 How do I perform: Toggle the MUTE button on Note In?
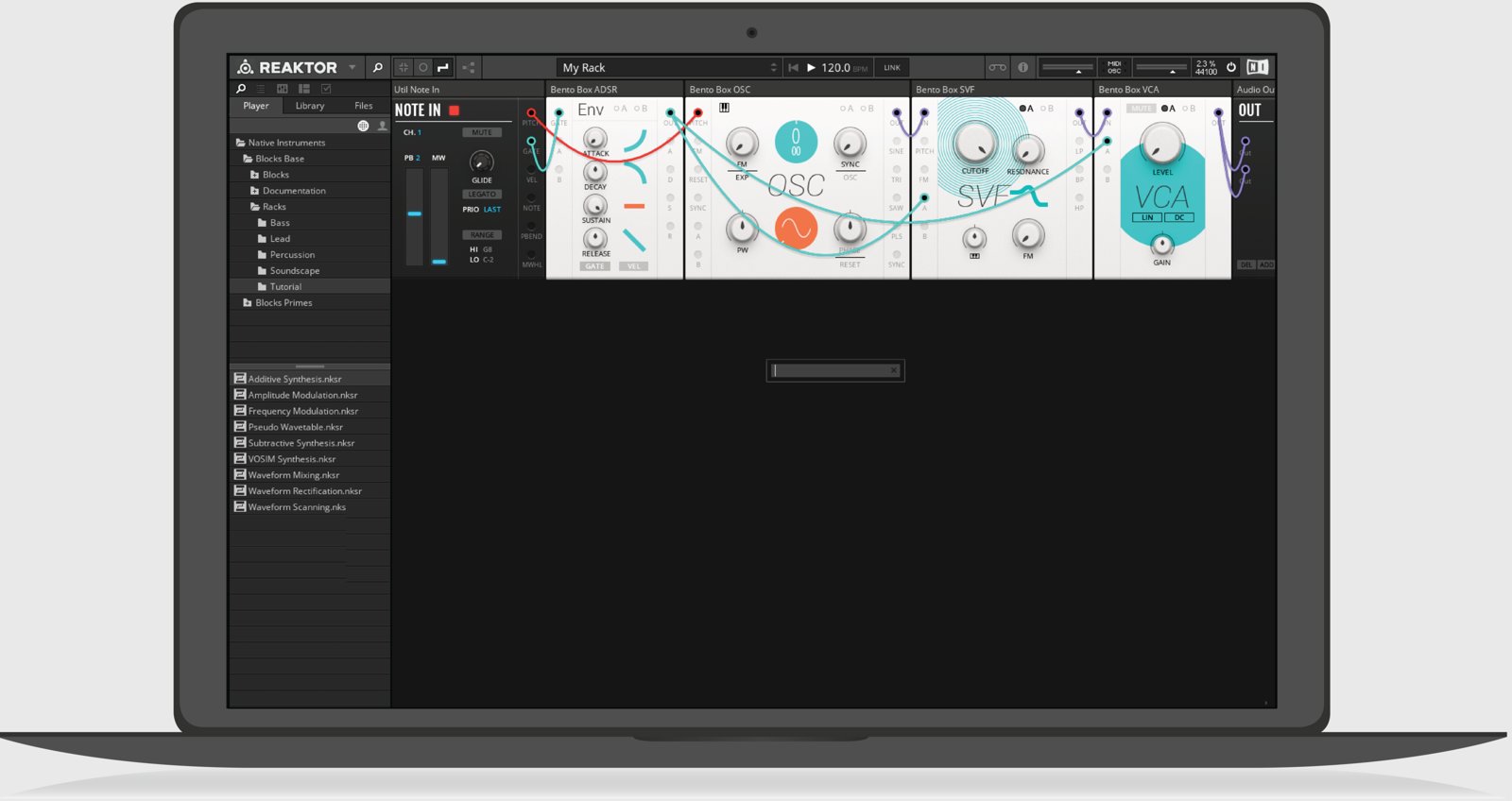(482, 132)
